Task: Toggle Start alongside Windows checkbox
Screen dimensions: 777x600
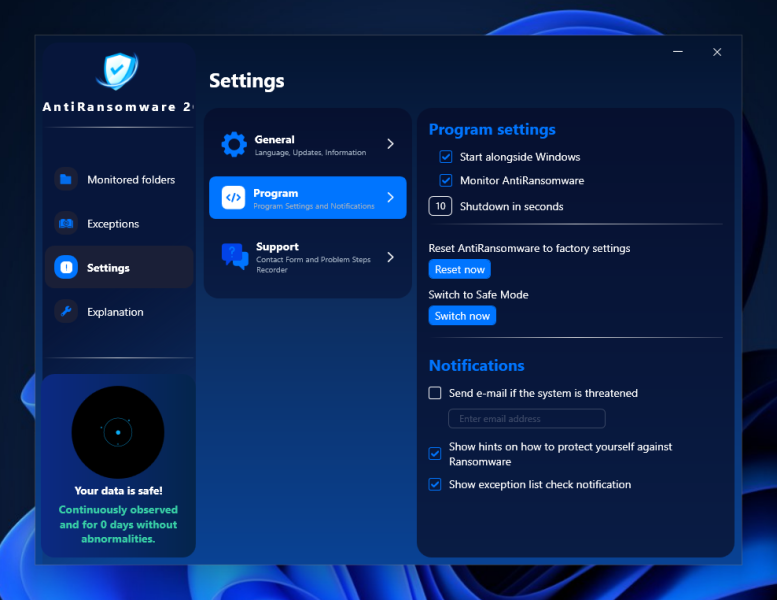Action: click(x=445, y=157)
